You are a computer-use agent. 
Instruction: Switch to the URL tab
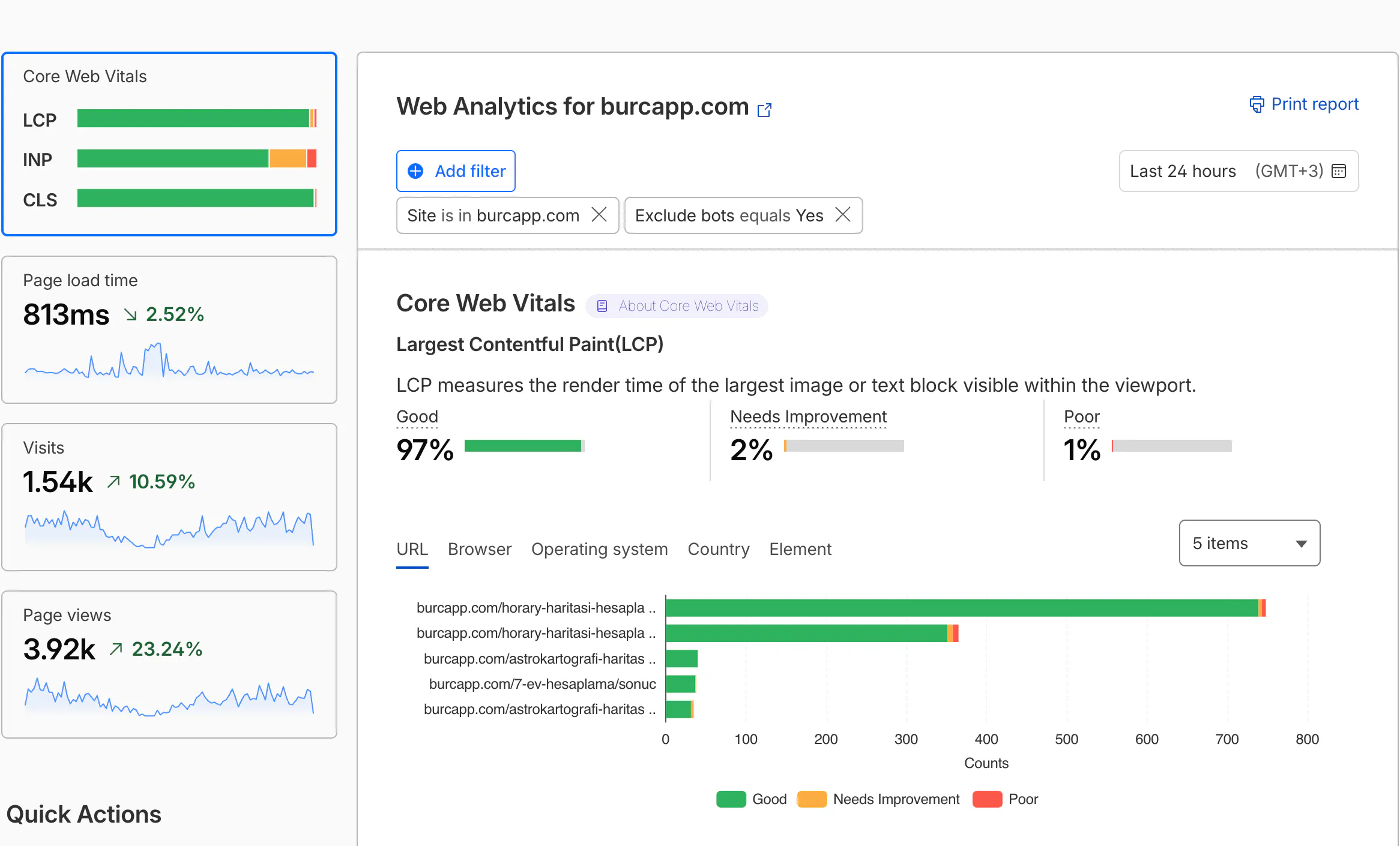tap(412, 549)
